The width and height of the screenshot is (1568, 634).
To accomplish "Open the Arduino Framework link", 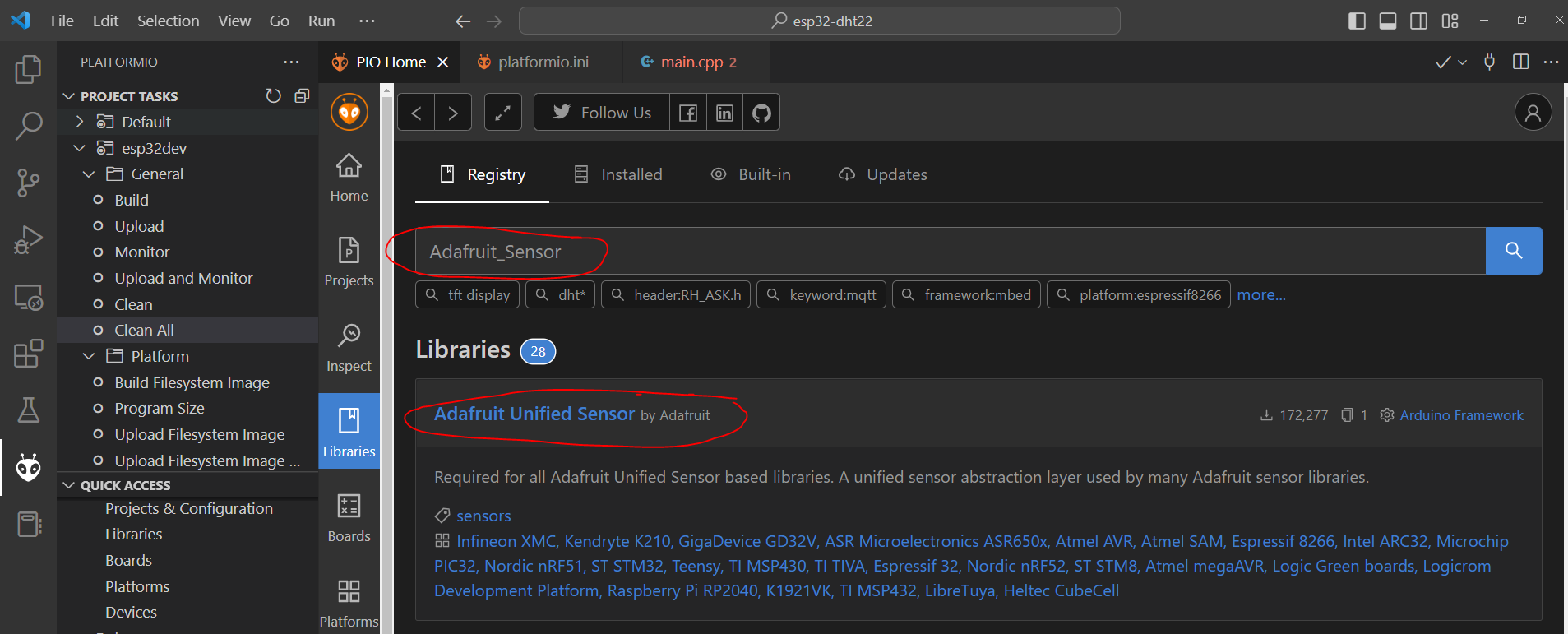I will [x=1461, y=415].
